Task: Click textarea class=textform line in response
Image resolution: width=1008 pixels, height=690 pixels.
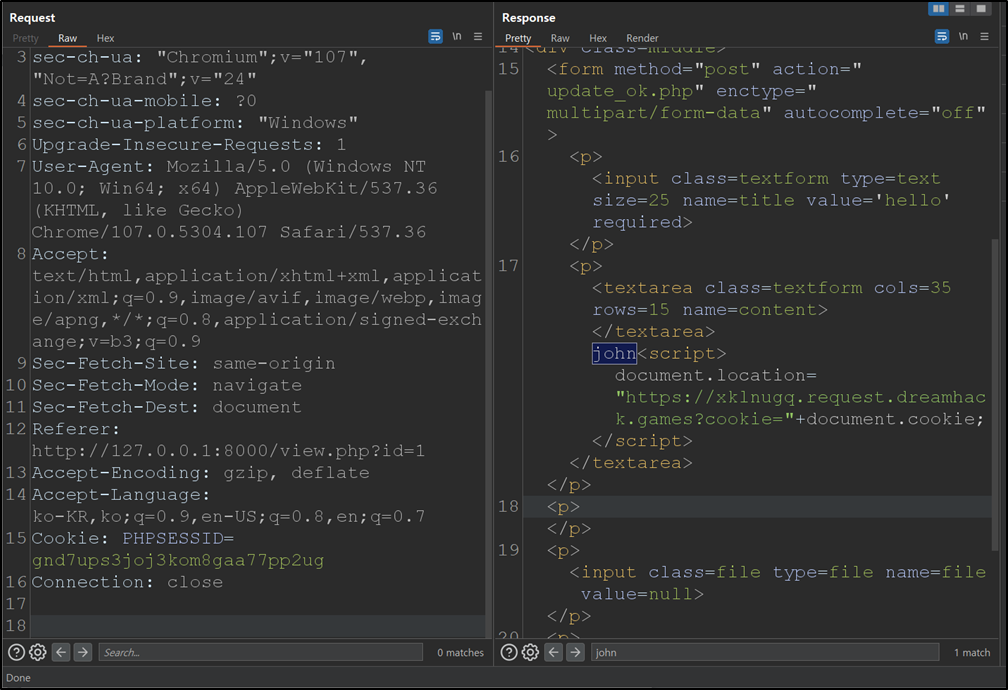Action: 771,288
